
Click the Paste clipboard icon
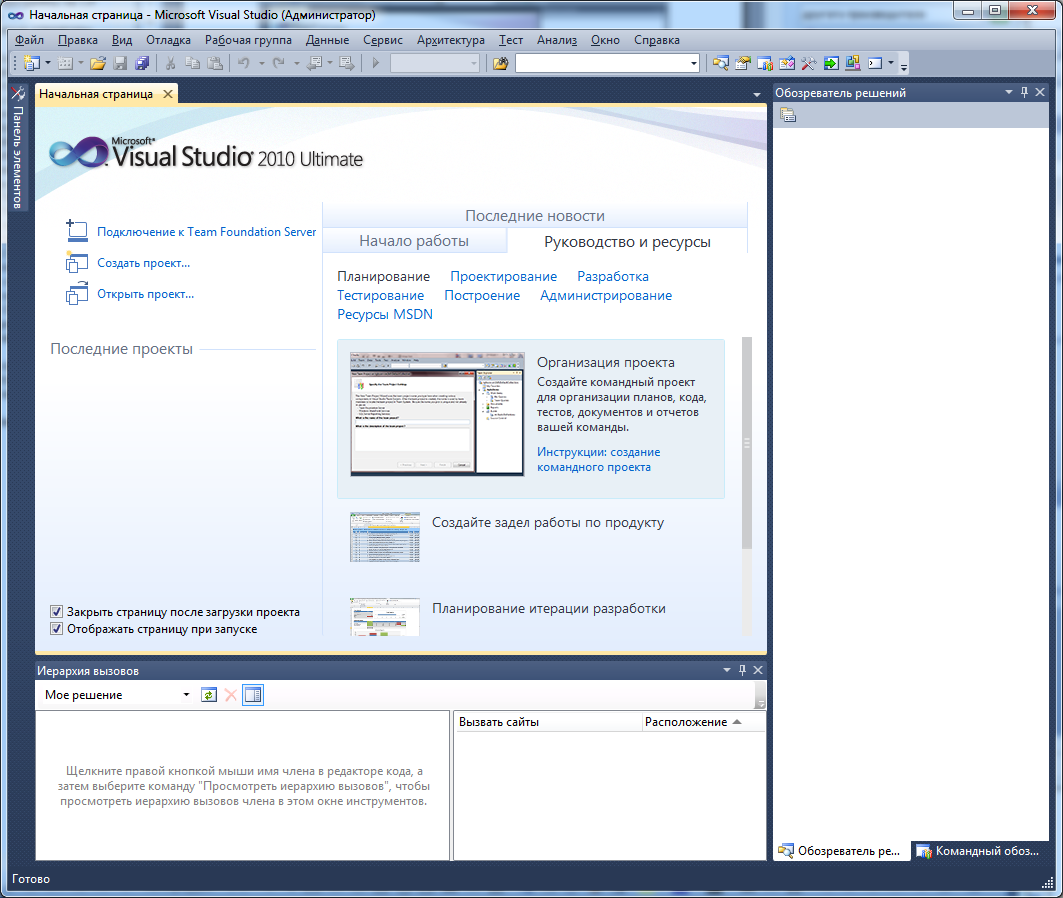coord(215,63)
